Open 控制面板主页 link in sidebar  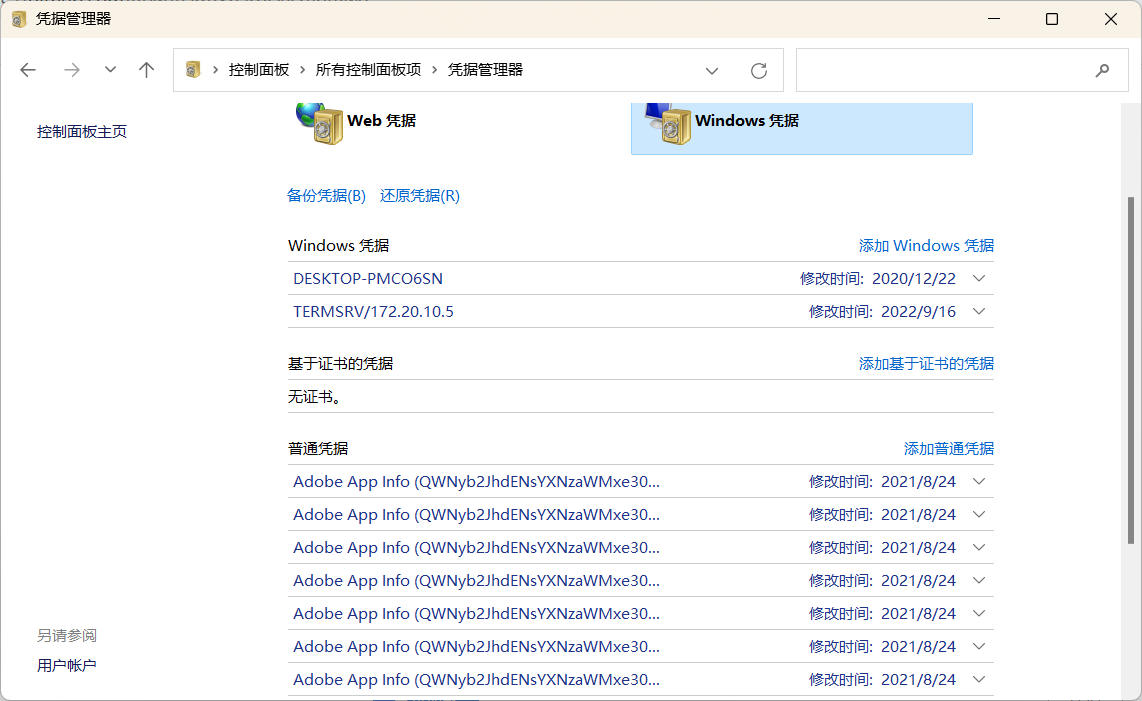coord(82,132)
